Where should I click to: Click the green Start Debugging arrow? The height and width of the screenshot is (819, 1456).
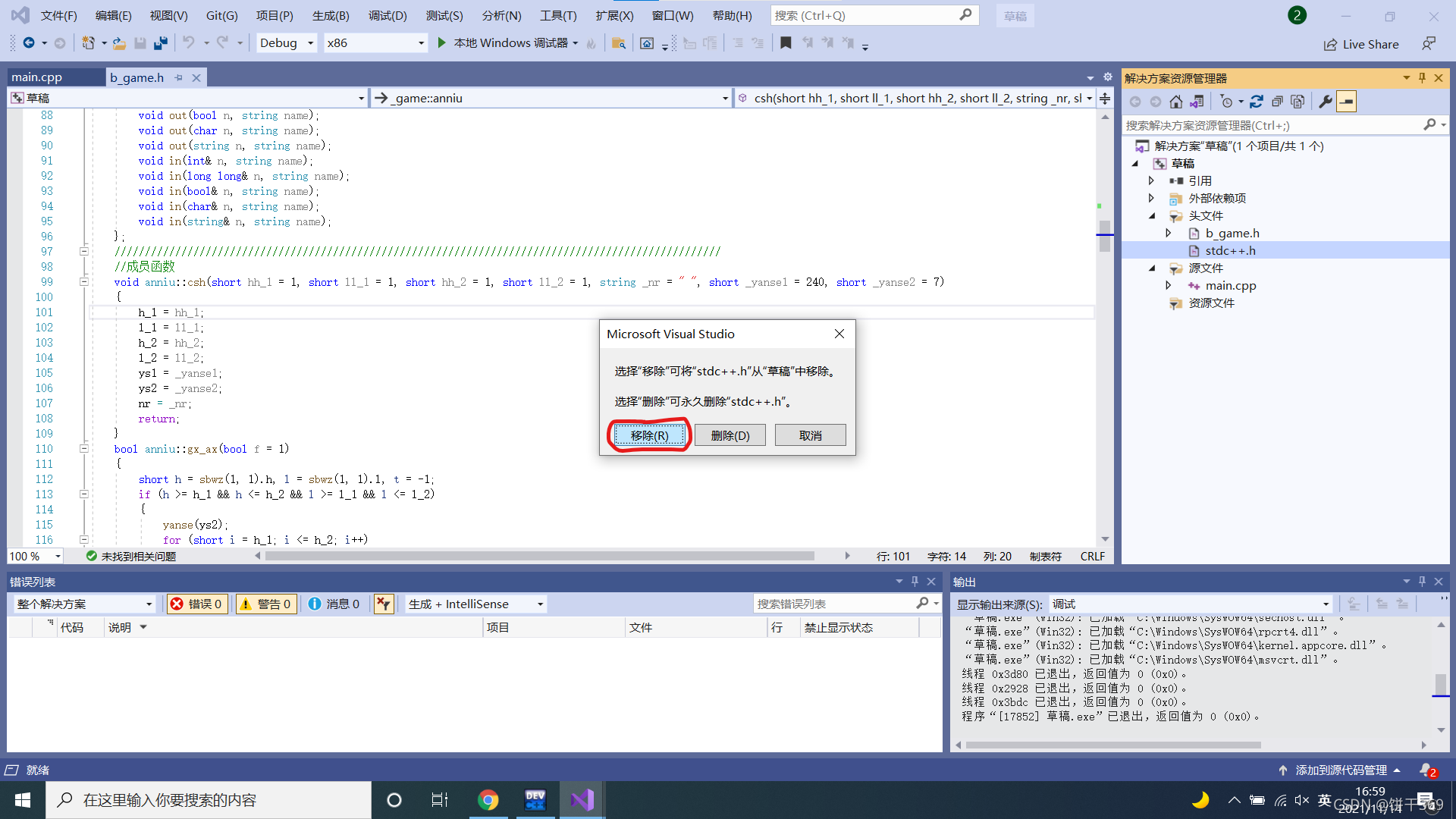coord(441,43)
